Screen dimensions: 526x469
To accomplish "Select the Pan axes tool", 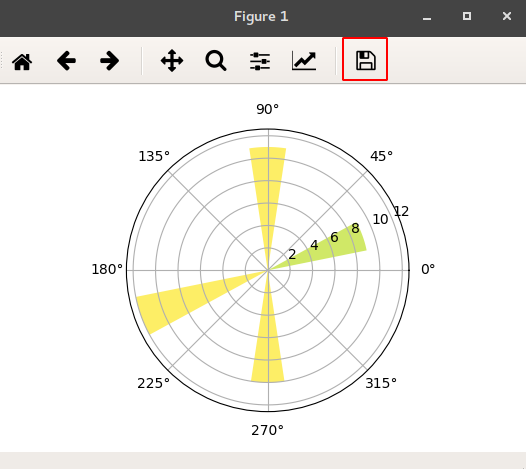I will click(172, 61).
